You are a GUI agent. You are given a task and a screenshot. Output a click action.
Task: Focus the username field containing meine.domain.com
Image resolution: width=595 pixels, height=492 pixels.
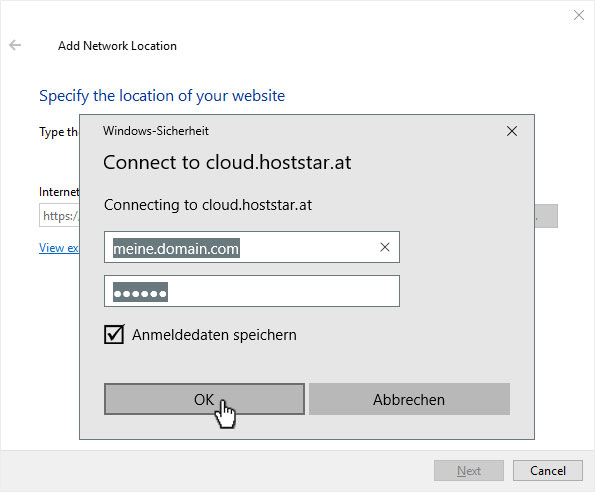252,247
